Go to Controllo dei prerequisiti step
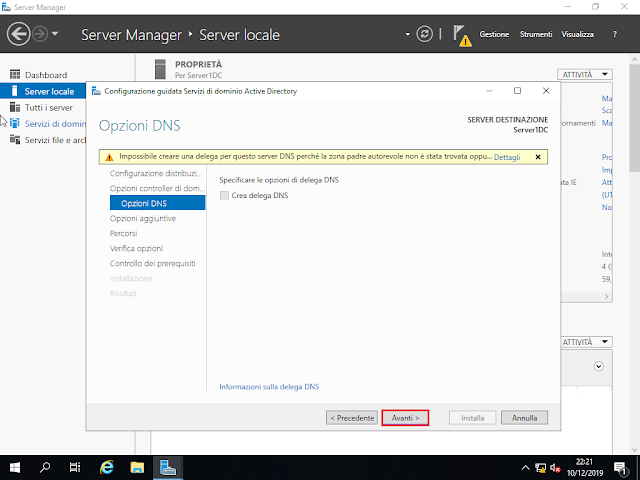Image resolution: width=640 pixels, height=480 pixels. (152, 263)
